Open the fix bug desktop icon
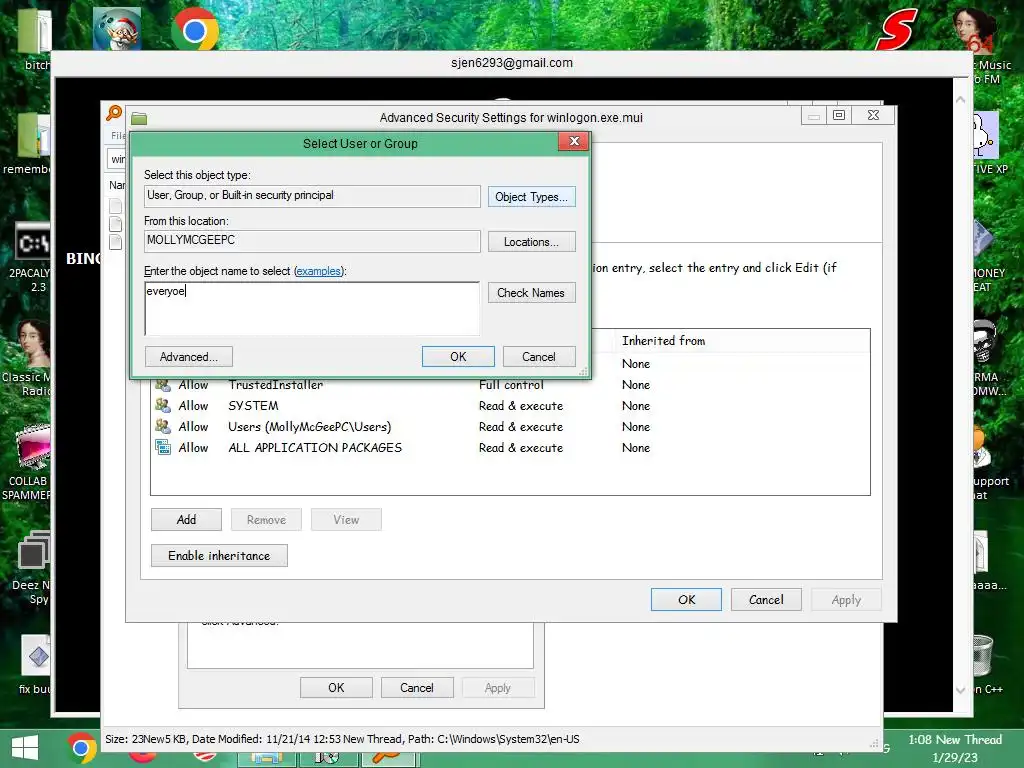Screen dimensions: 1024x768 (36, 655)
